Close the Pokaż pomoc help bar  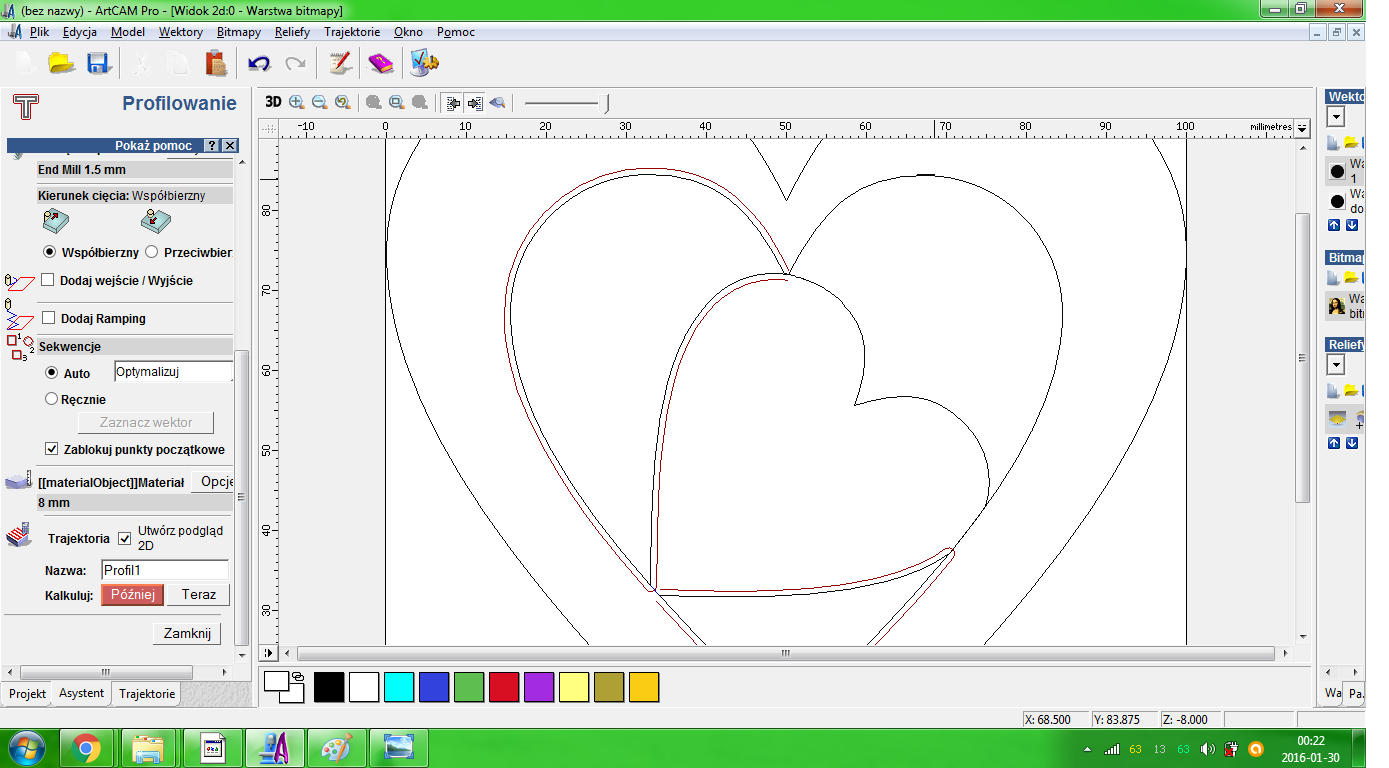230,146
